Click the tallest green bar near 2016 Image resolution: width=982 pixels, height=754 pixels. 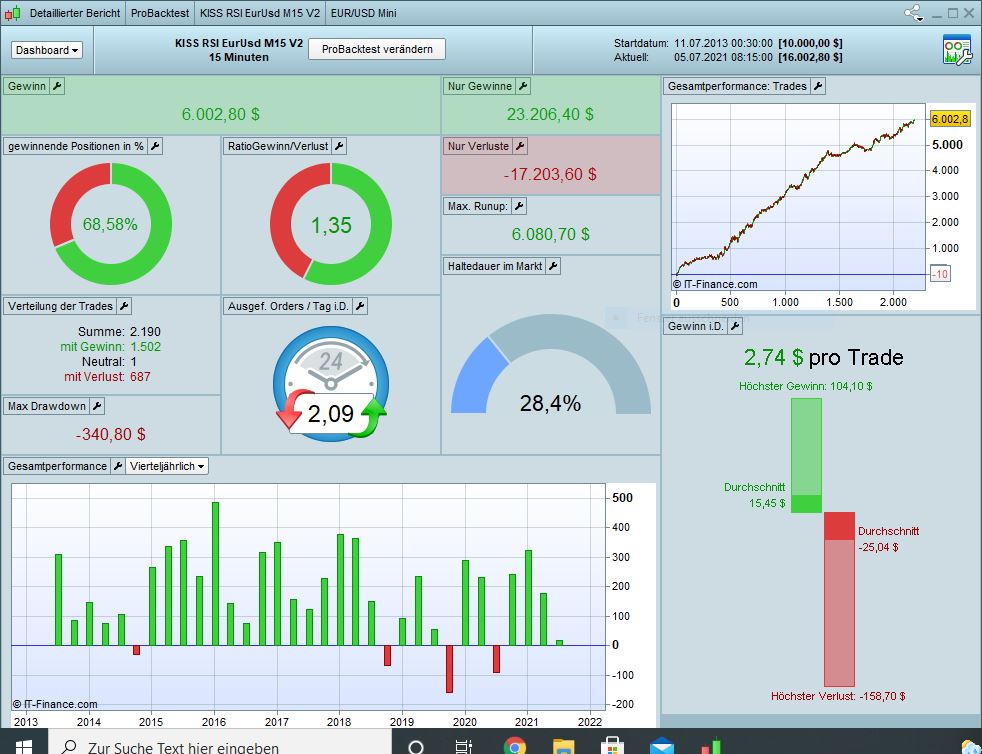point(215,574)
